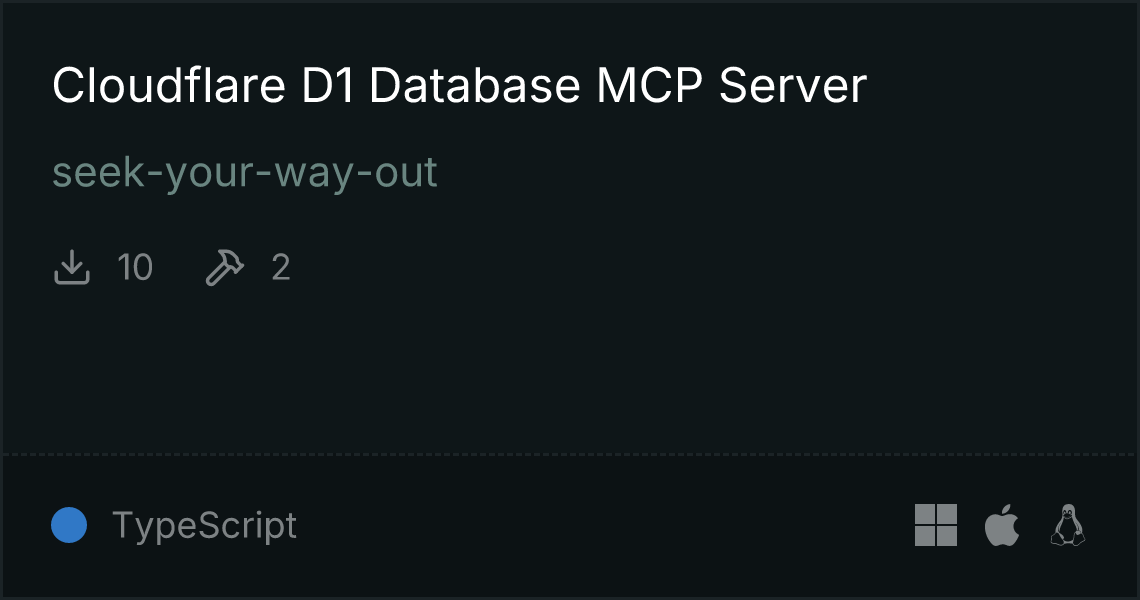
Task: Click the word Database in the title
Action: pyautogui.click(x=475, y=86)
